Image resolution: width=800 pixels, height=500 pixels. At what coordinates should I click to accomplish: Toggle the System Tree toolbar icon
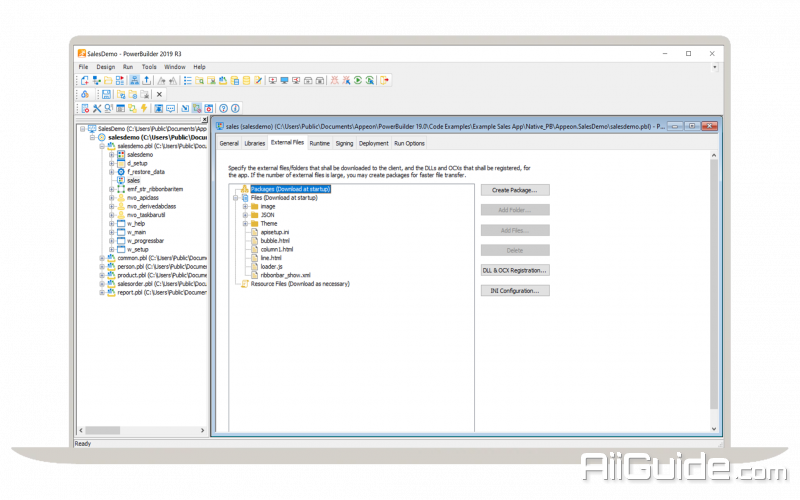[x=134, y=81]
